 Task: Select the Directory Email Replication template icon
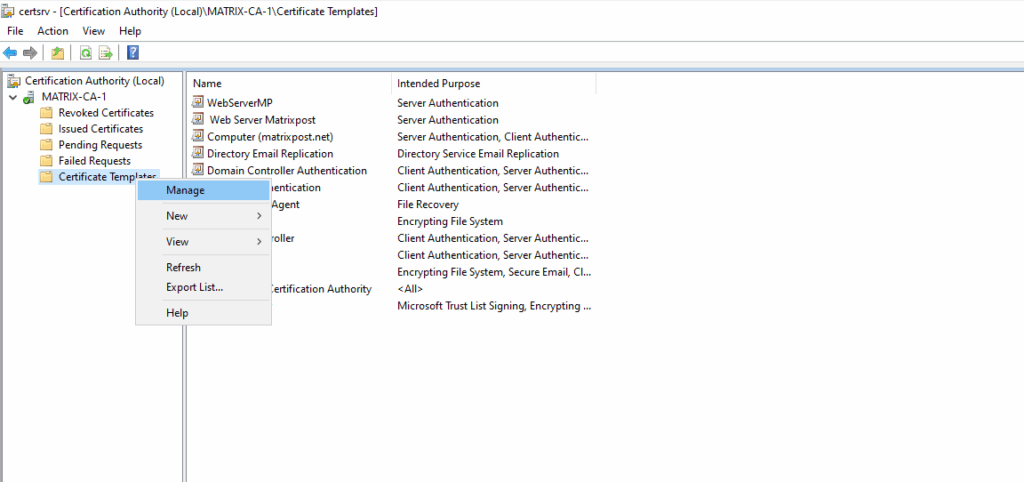pyautogui.click(x=198, y=153)
